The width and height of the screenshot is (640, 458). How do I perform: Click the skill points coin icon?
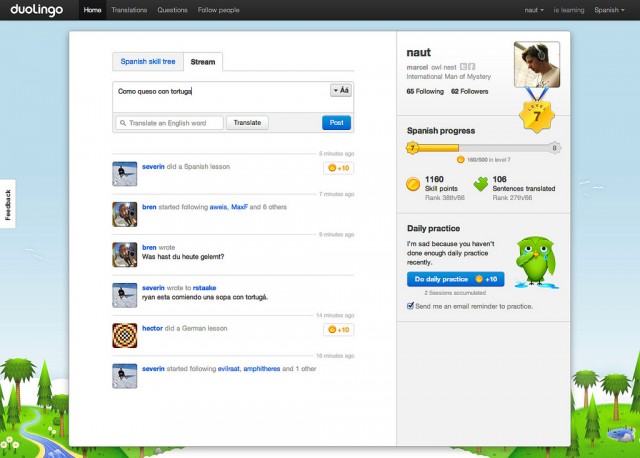[413, 185]
